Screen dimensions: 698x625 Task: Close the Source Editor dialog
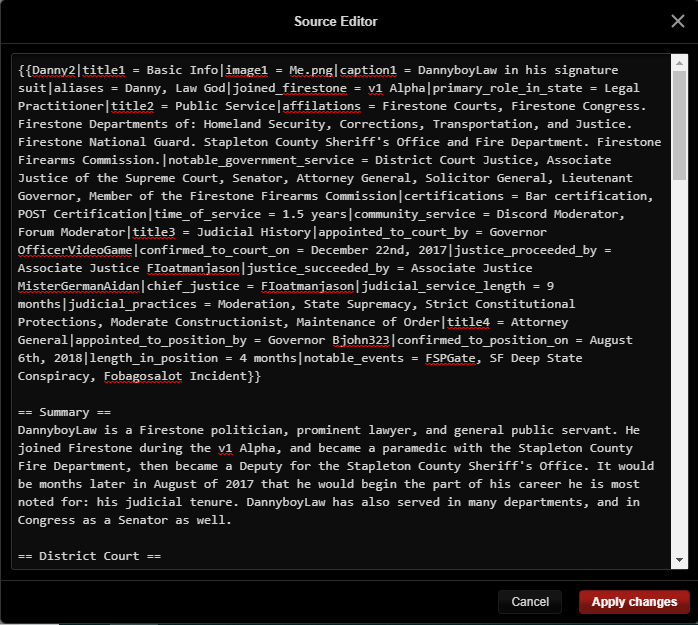[x=677, y=21]
